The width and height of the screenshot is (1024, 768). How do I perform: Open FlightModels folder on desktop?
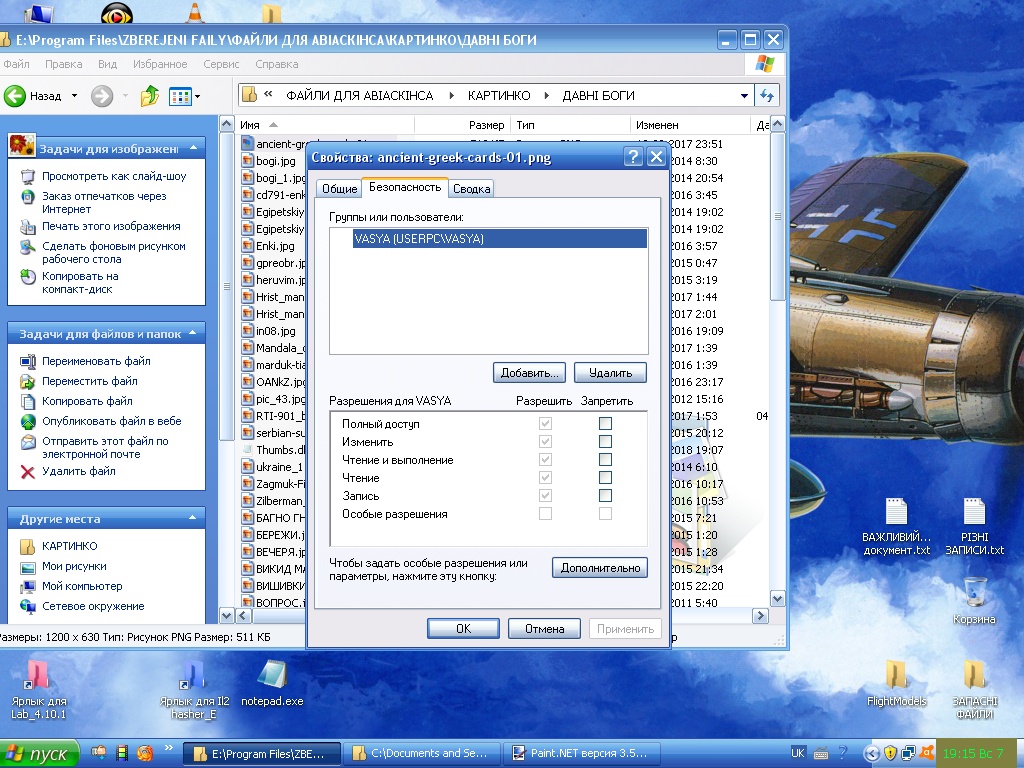[896, 676]
